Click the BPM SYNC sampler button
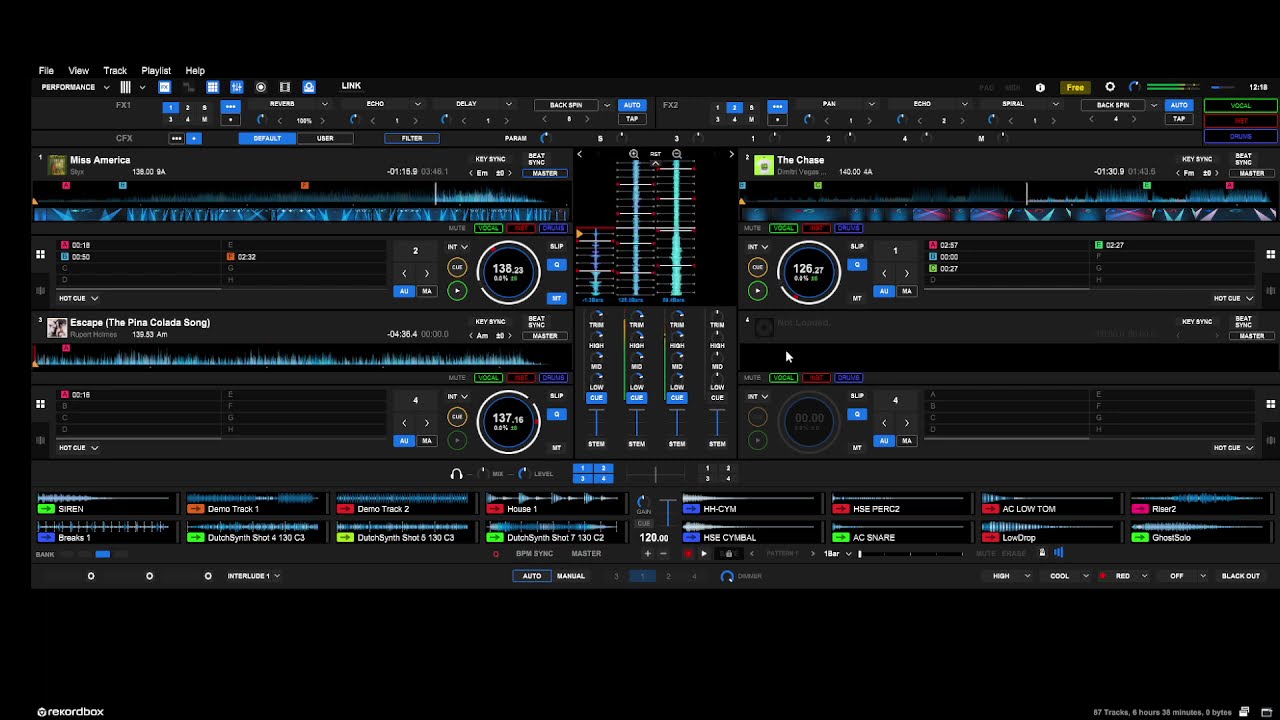The image size is (1280, 720). [534, 553]
